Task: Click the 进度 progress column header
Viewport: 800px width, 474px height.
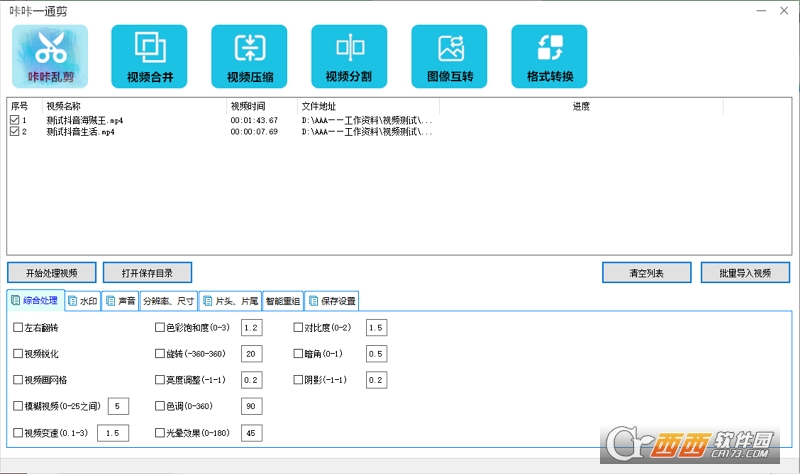Action: (581, 106)
